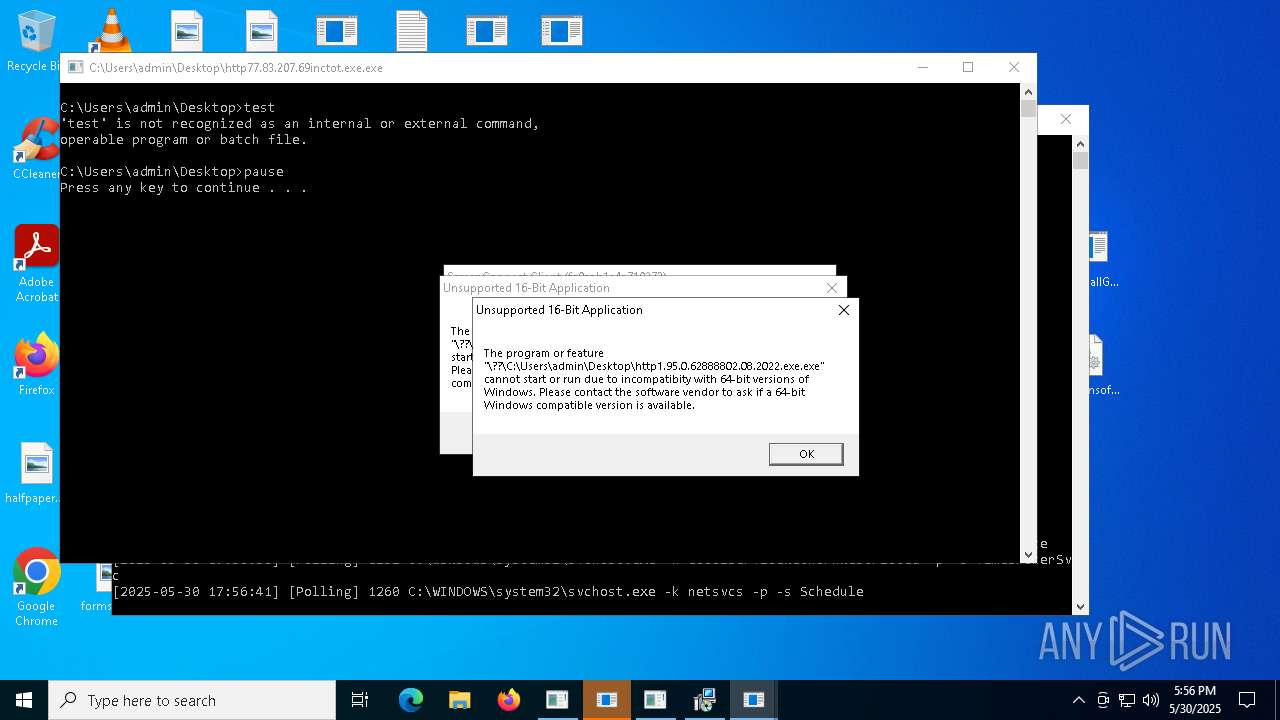
Task: Close the background console window
Action: pyautogui.click(x=1066, y=119)
